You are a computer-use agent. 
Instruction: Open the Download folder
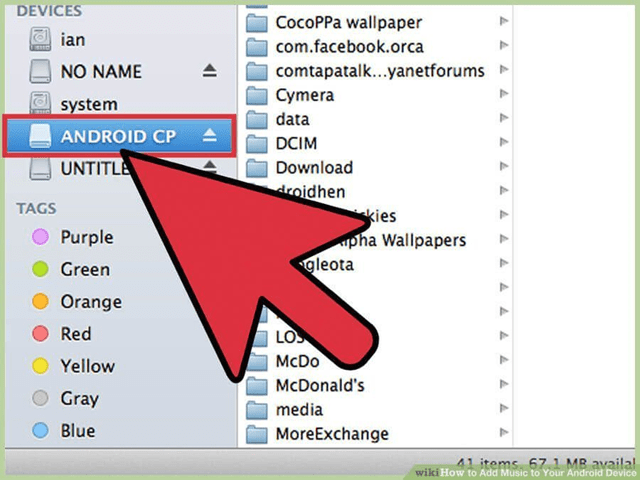coord(314,168)
